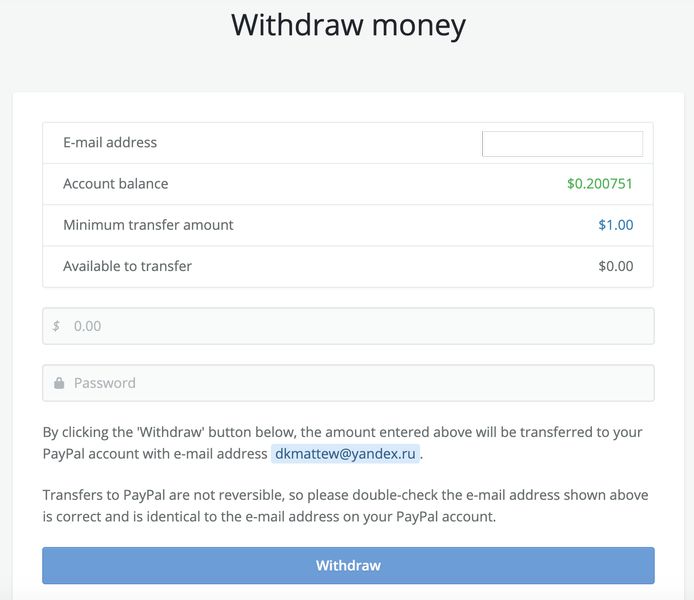Click the 'Withdraw money' page heading
Image resolution: width=694 pixels, height=600 pixels.
pos(348,24)
